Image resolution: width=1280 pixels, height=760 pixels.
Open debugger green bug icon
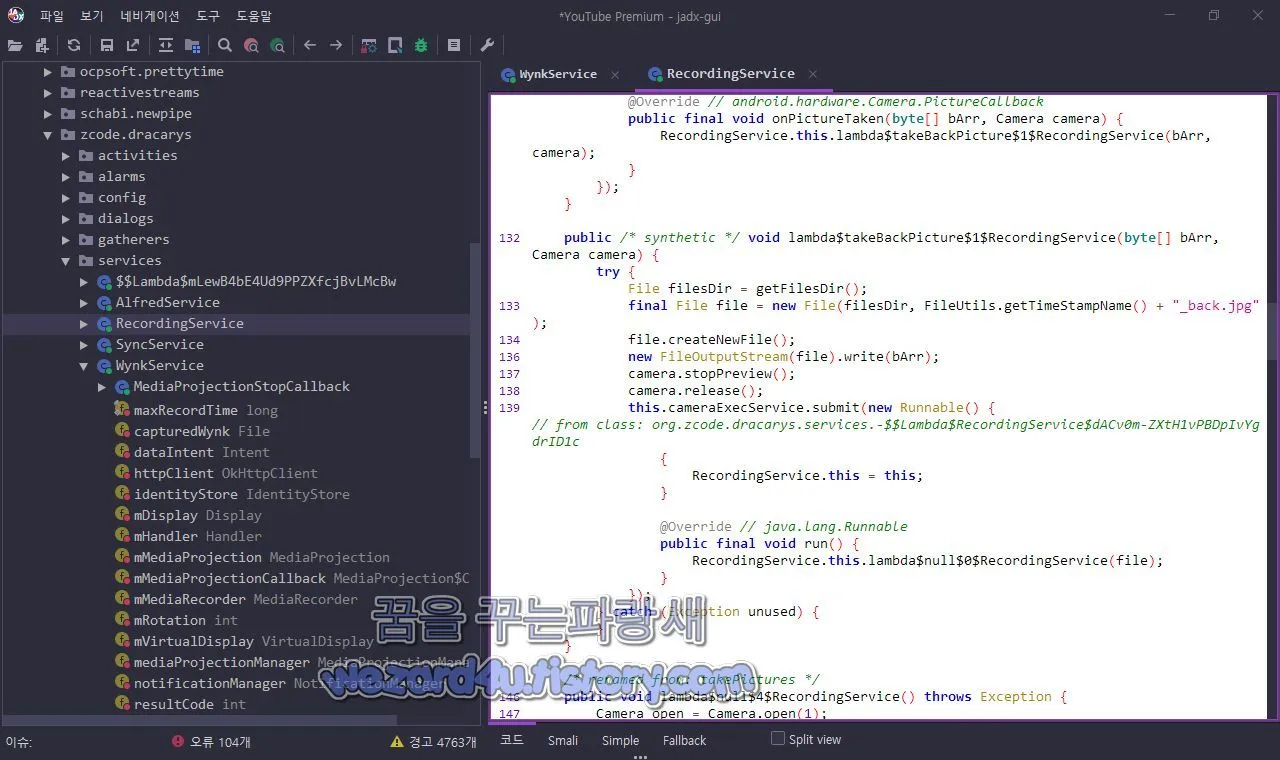coord(421,45)
